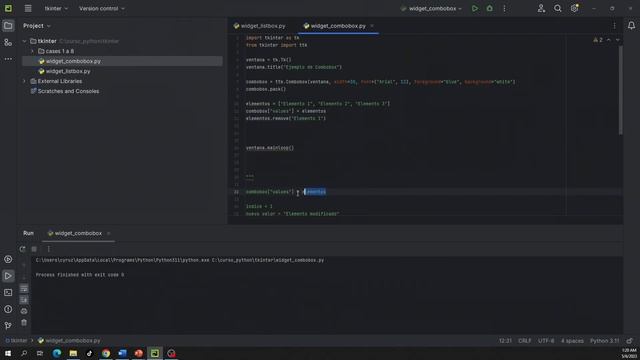Open Windows taskbar search
This screenshot has height=360, width=640.
click(x=24, y=353)
